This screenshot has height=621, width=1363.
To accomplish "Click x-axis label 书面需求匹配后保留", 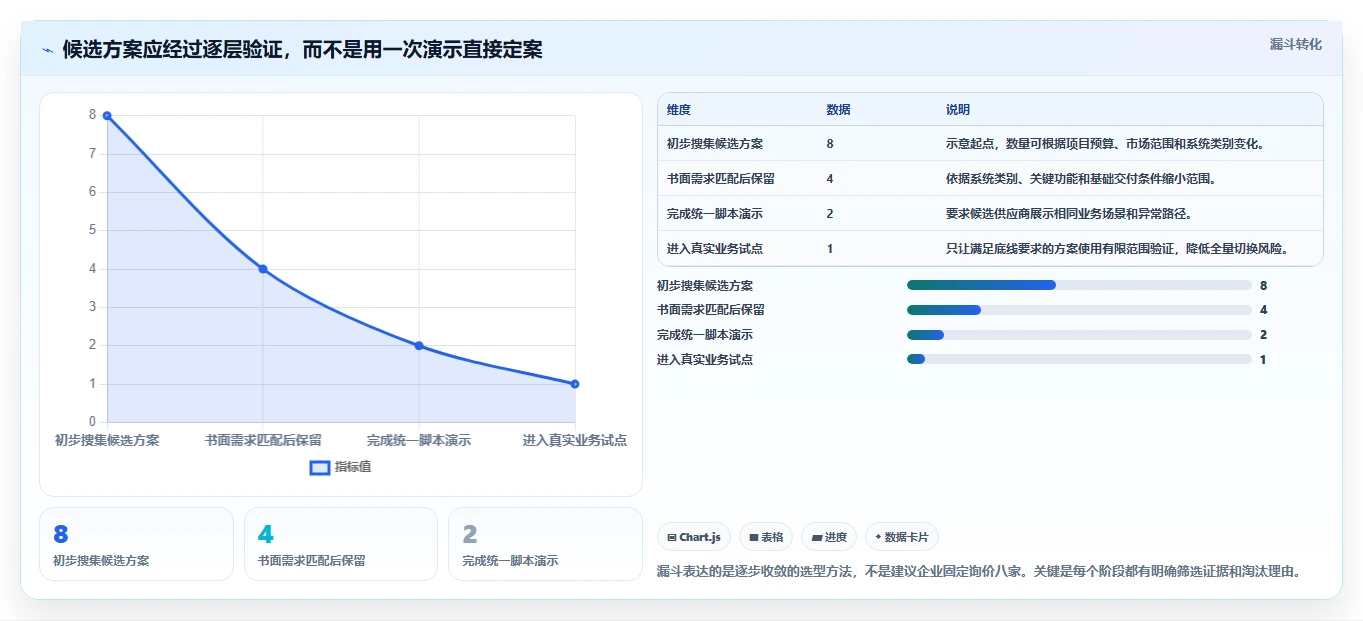I will [x=263, y=440].
